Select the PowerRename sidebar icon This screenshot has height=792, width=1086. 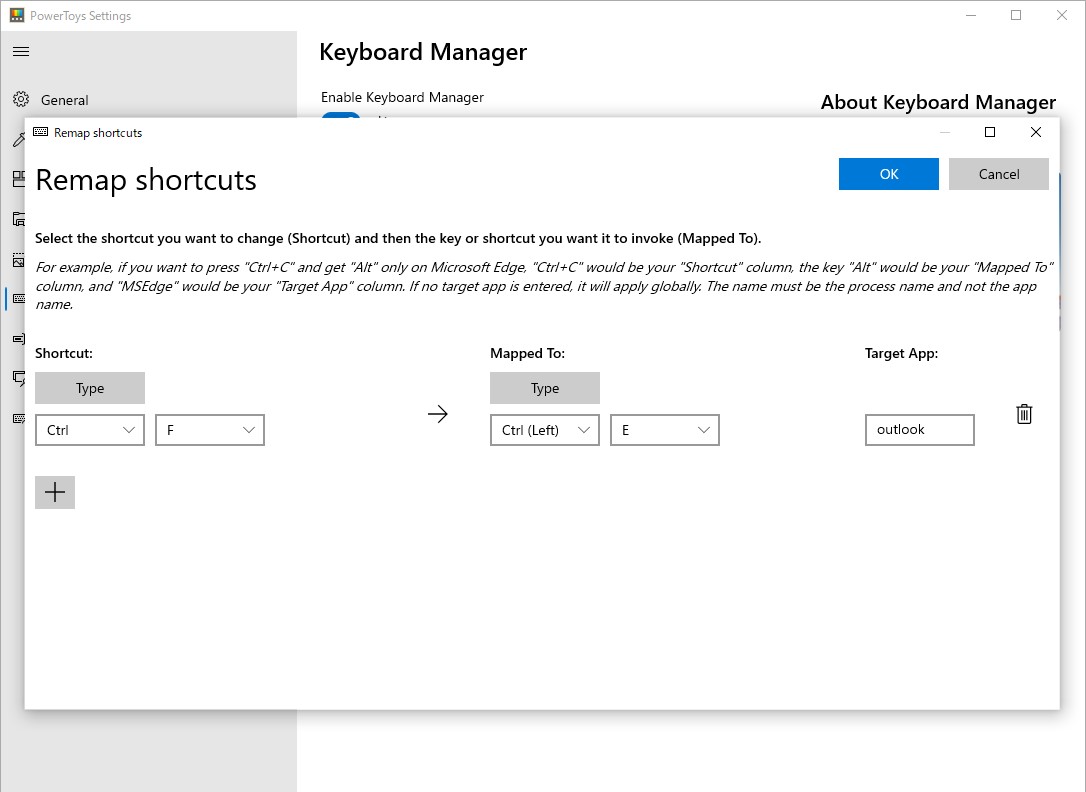click(x=21, y=338)
